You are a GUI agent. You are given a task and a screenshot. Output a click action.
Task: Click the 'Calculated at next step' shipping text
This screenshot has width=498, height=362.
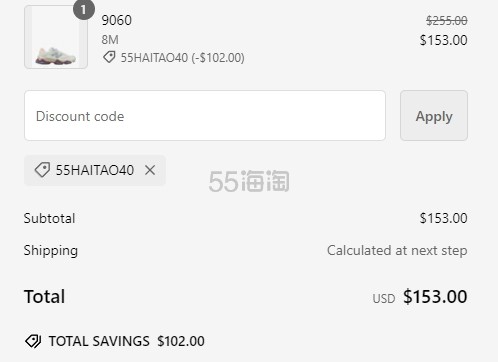tap(397, 250)
